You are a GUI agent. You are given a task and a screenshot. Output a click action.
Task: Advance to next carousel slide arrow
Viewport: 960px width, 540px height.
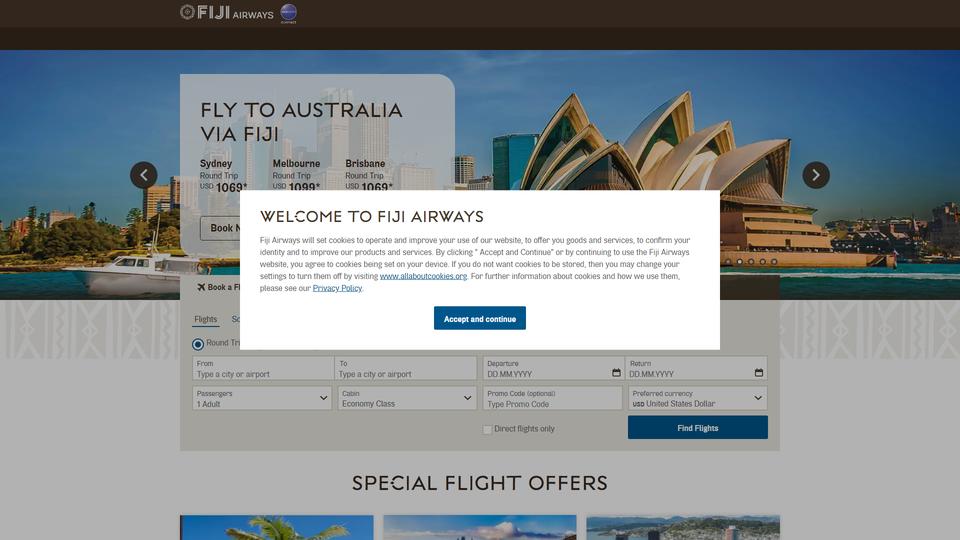pyautogui.click(x=816, y=175)
